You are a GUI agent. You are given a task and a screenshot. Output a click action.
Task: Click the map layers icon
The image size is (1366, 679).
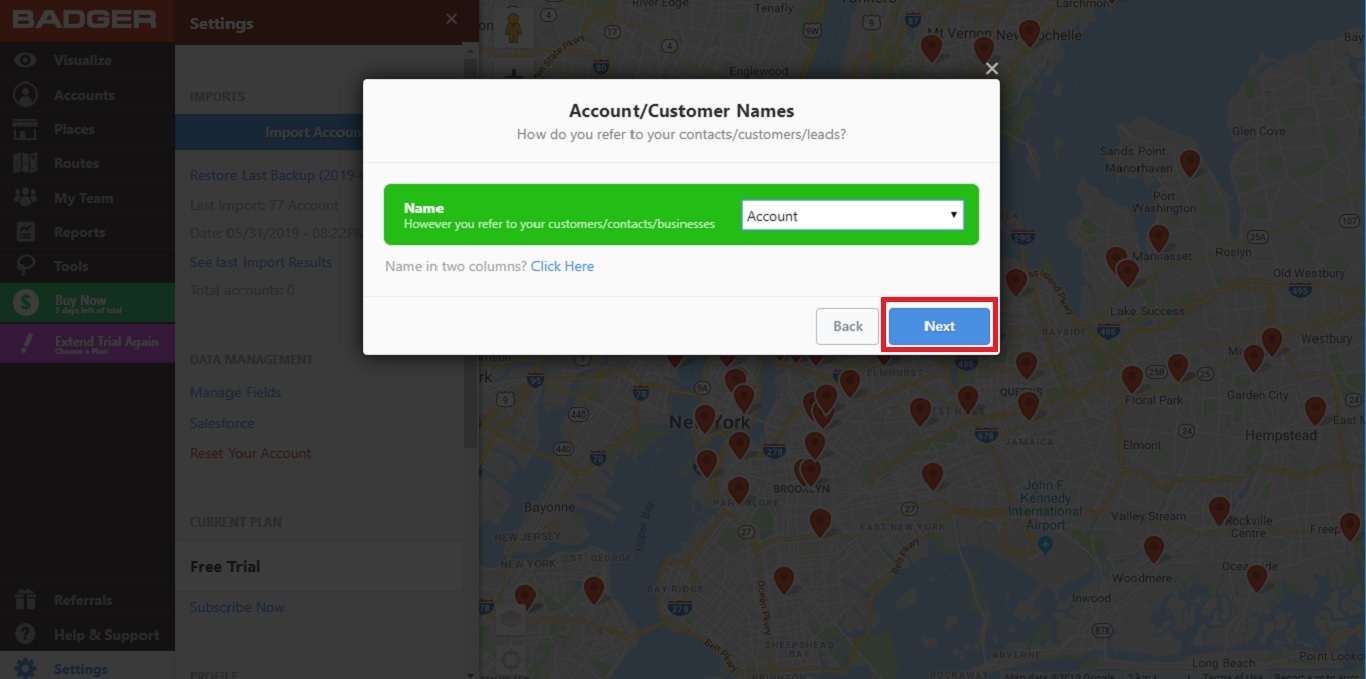[x=511, y=619]
